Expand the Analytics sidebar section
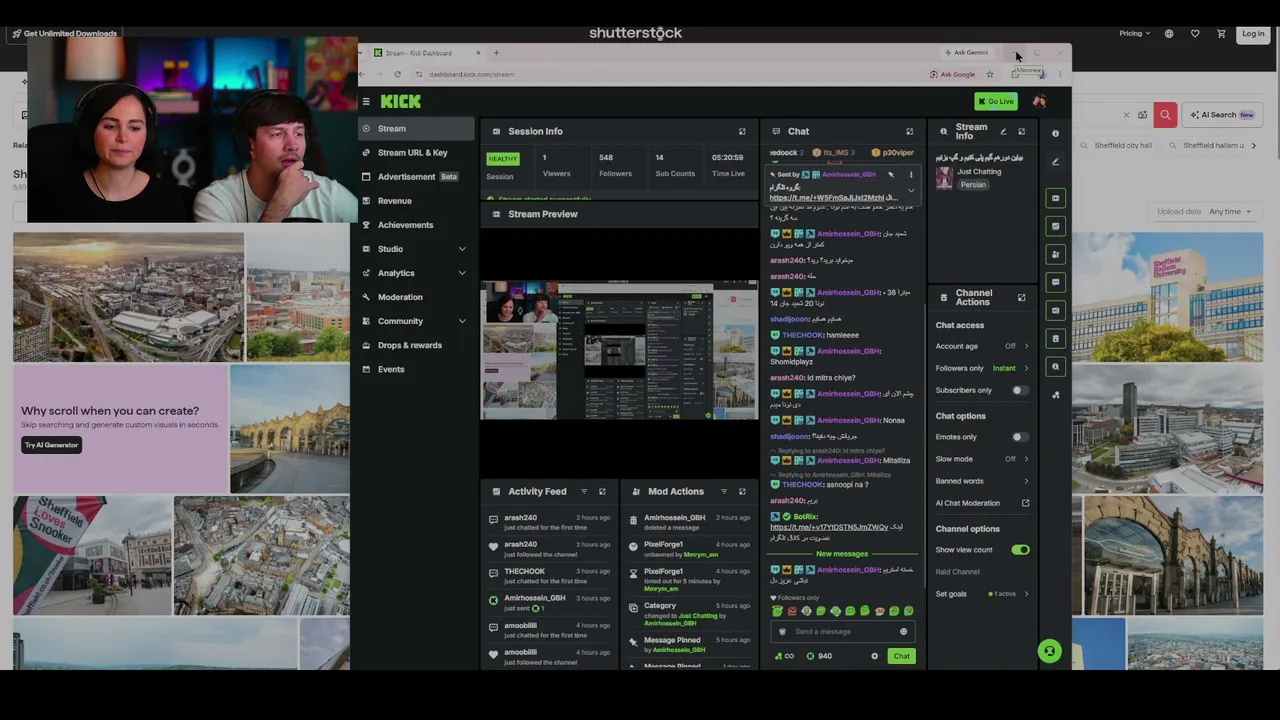The height and width of the screenshot is (720, 1280). click(x=462, y=273)
